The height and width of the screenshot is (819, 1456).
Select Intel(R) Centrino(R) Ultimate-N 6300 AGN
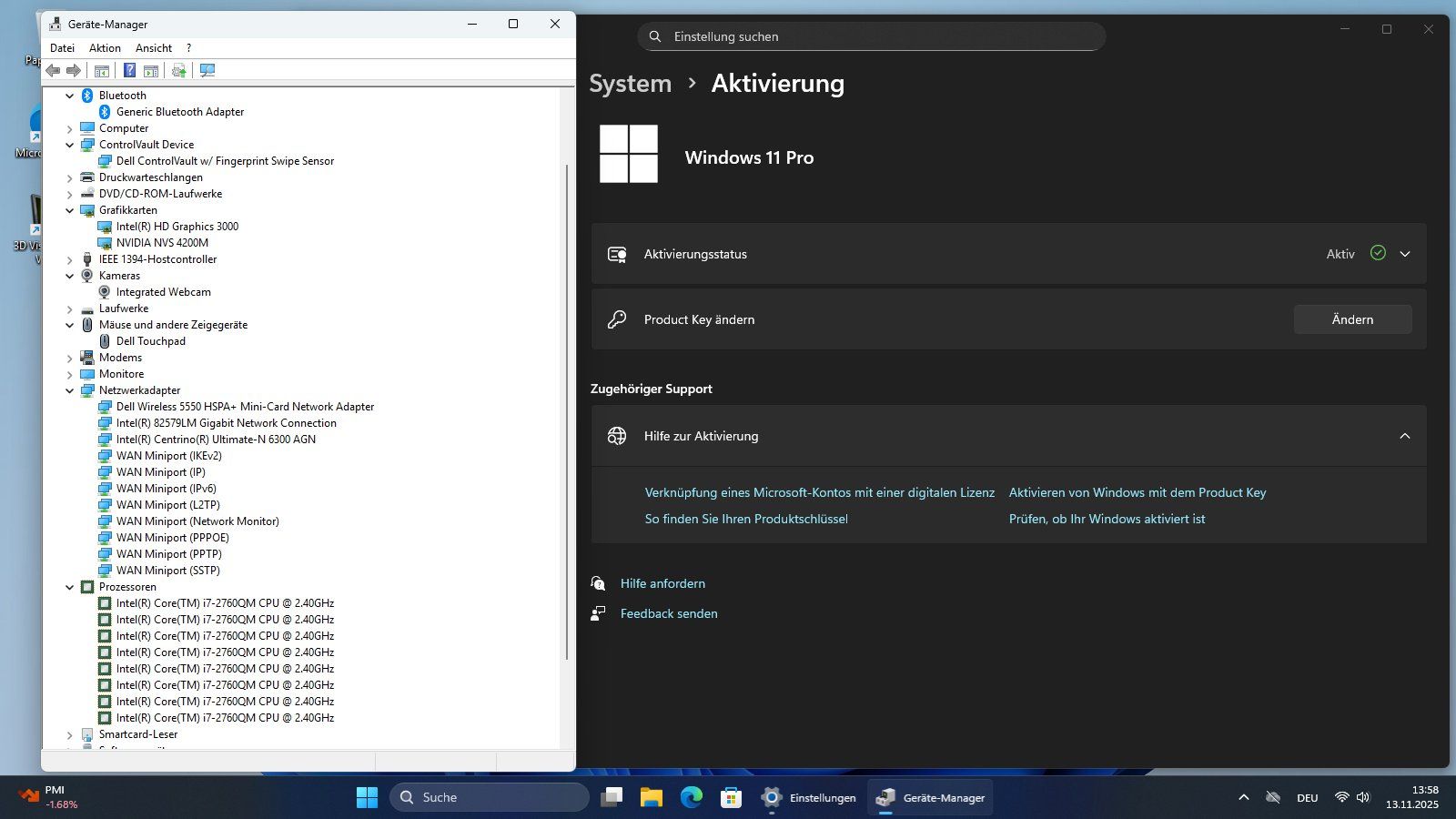pyautogui.click(x=216, y=440)
